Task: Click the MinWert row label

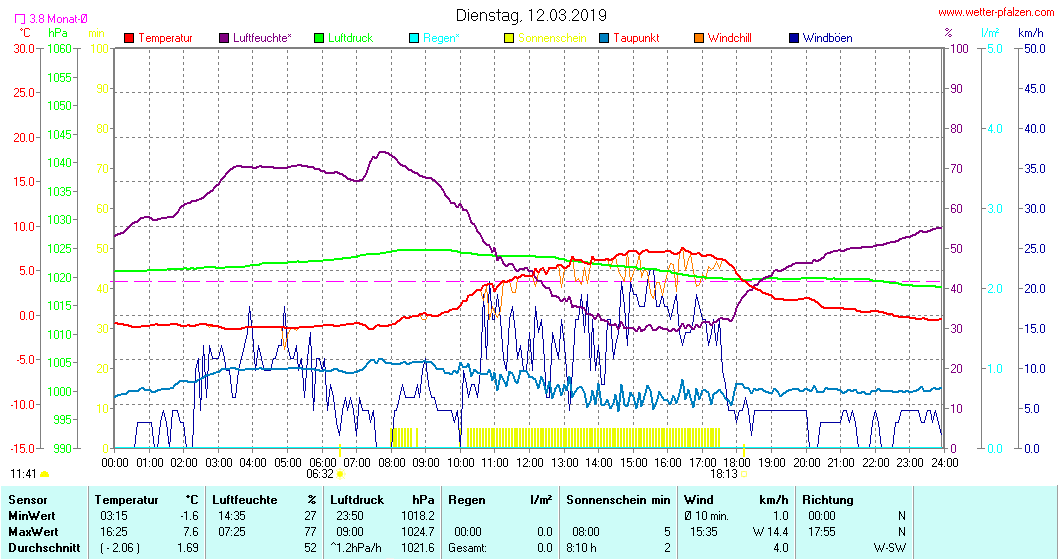Action: coord(32,516)
